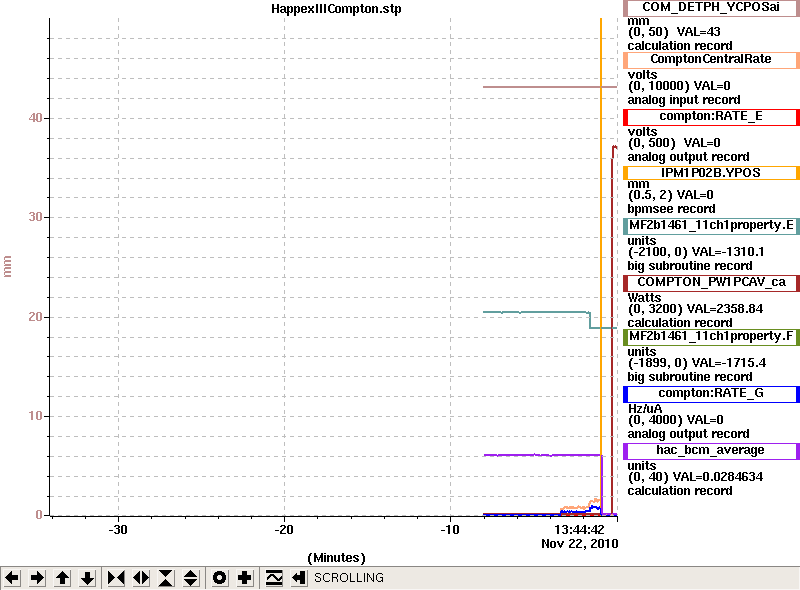This screenshot has height=590, width=800.
Task: Click the wavy-line graph mode button
Action: click(x=274, y=578)
